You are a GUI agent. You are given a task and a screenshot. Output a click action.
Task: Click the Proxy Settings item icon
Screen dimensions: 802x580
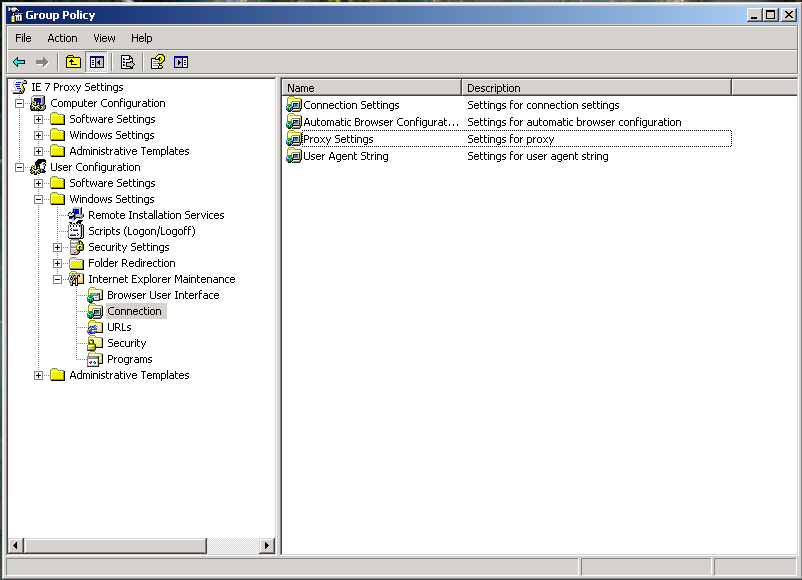pos(294,139)
